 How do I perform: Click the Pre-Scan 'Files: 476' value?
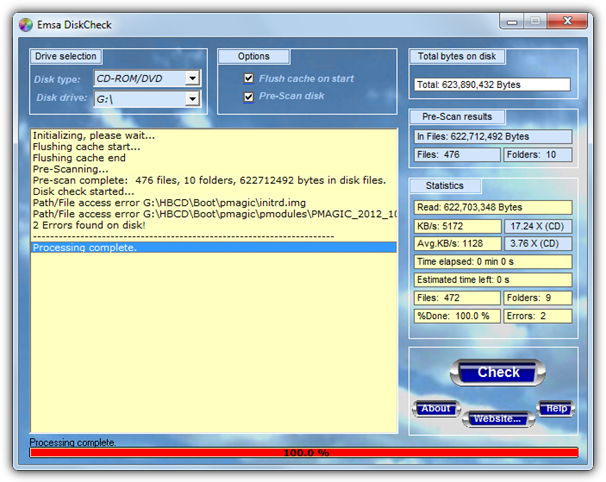[457, 155]
